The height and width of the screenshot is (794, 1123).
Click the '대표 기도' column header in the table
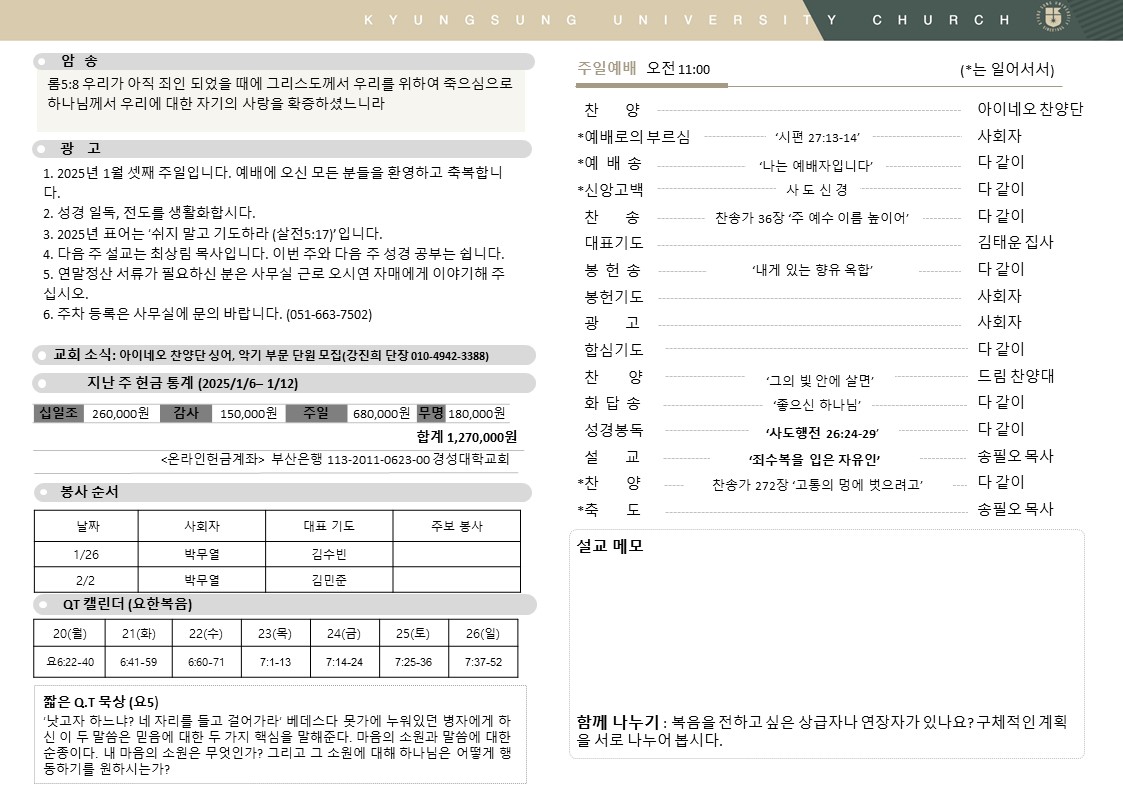(329, 526)
